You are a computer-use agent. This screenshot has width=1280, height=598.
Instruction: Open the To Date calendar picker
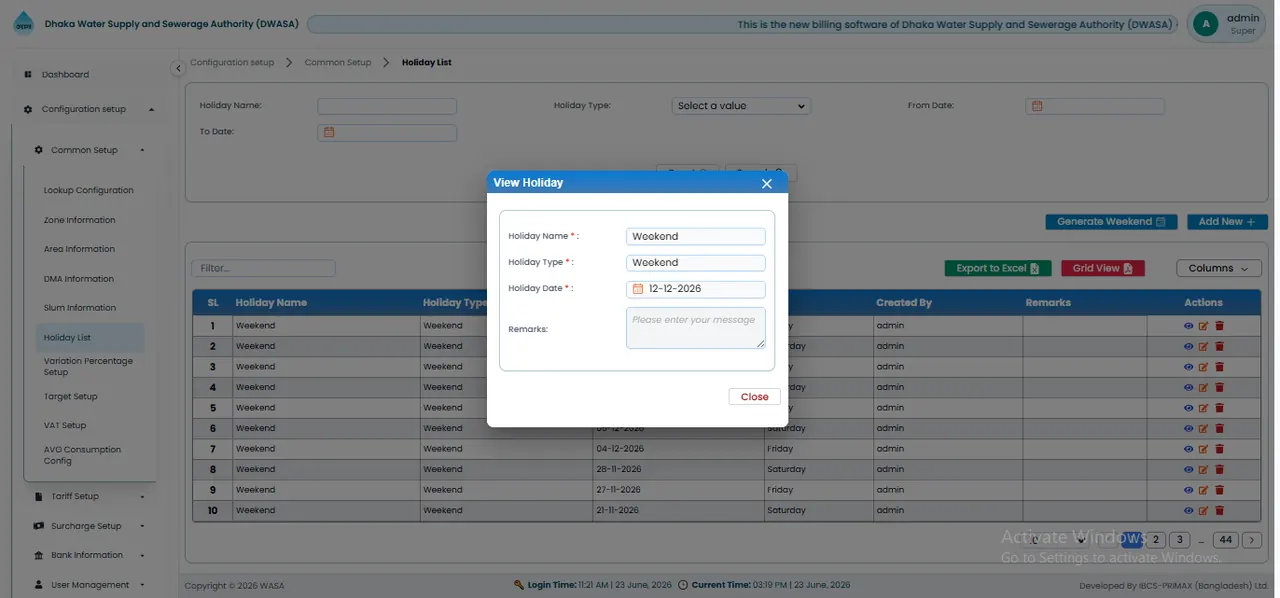(x=329, y=132)
